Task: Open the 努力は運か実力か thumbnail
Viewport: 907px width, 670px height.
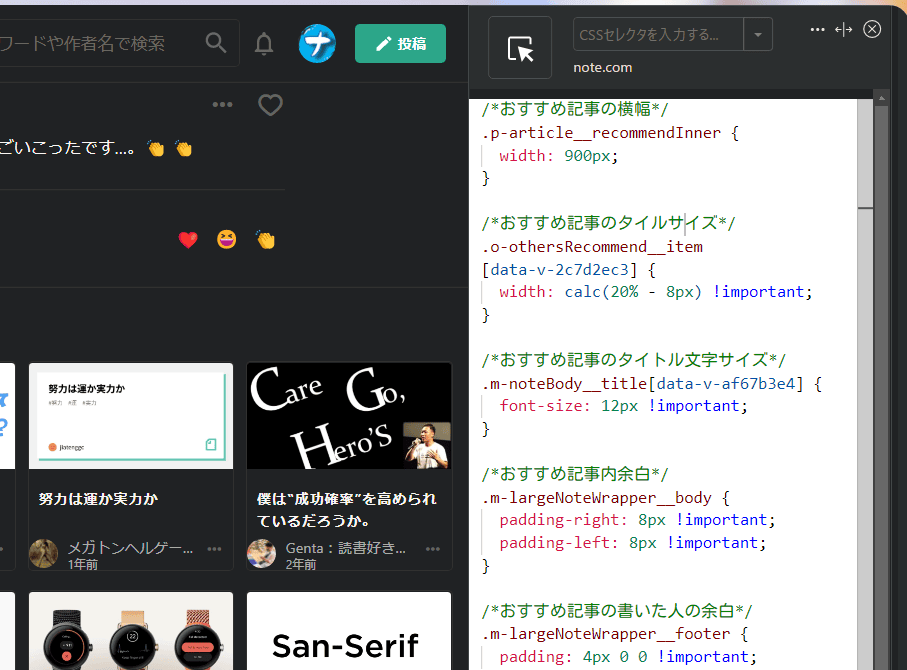Action: click(131, 416)
